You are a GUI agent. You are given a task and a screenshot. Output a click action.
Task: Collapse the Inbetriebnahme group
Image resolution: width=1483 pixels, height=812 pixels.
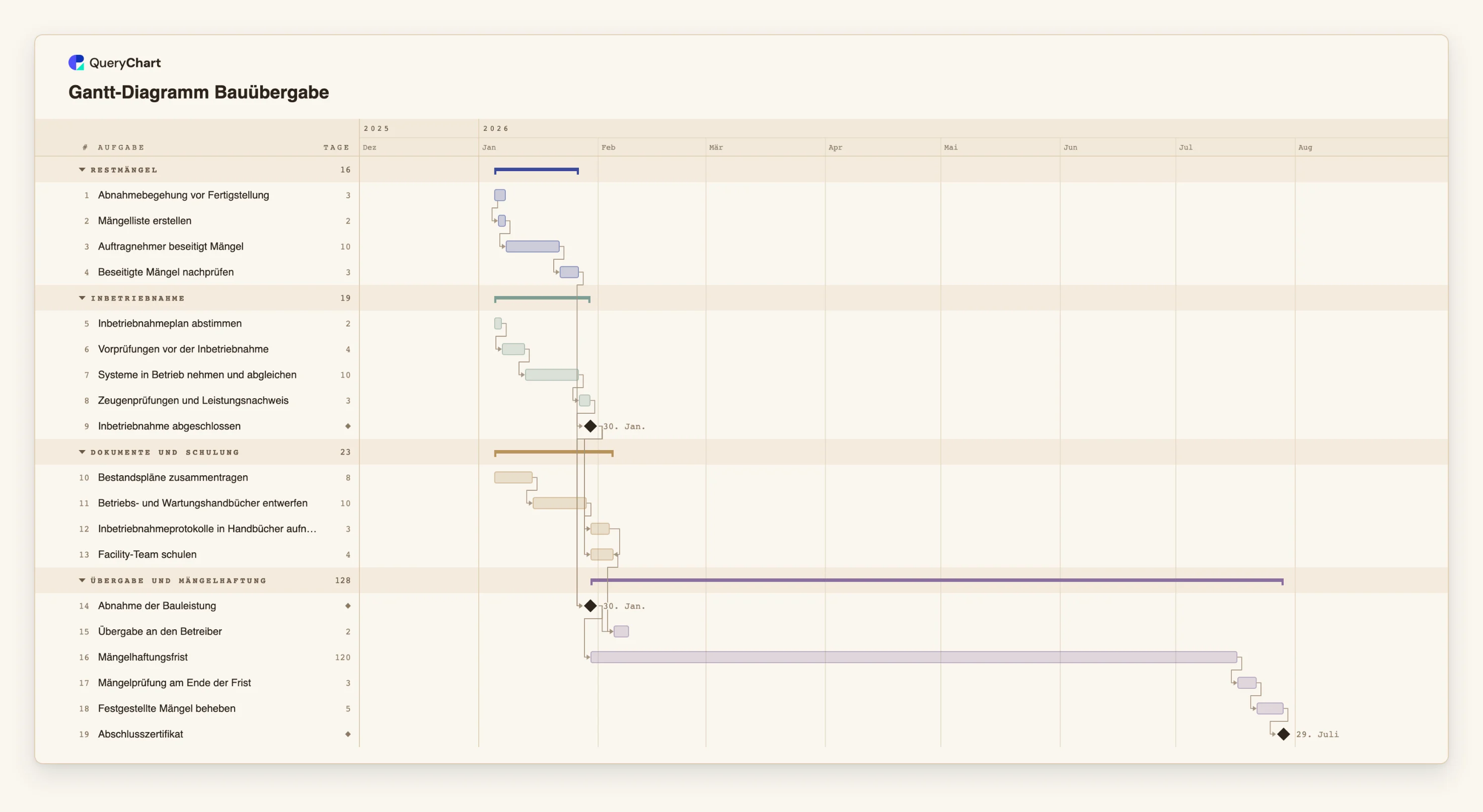point(83,299)
